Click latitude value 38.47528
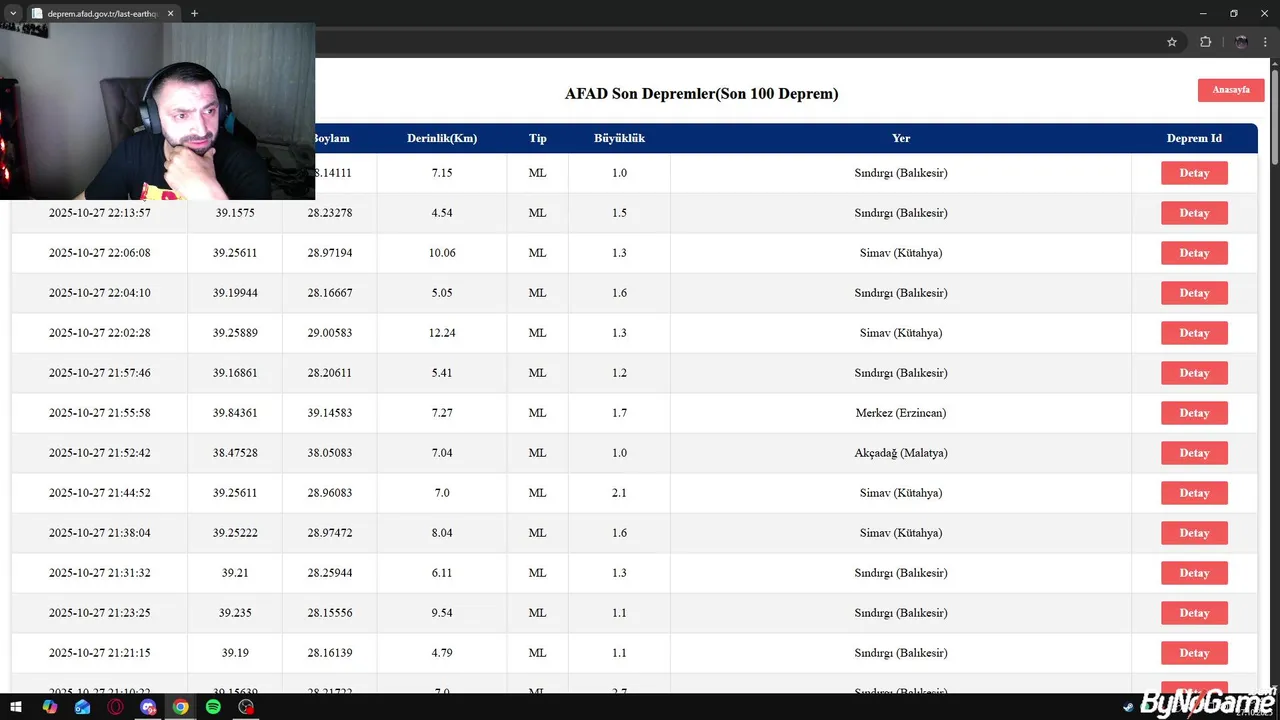The height and width of the screenshot is (720, 1280). point(235,453)
